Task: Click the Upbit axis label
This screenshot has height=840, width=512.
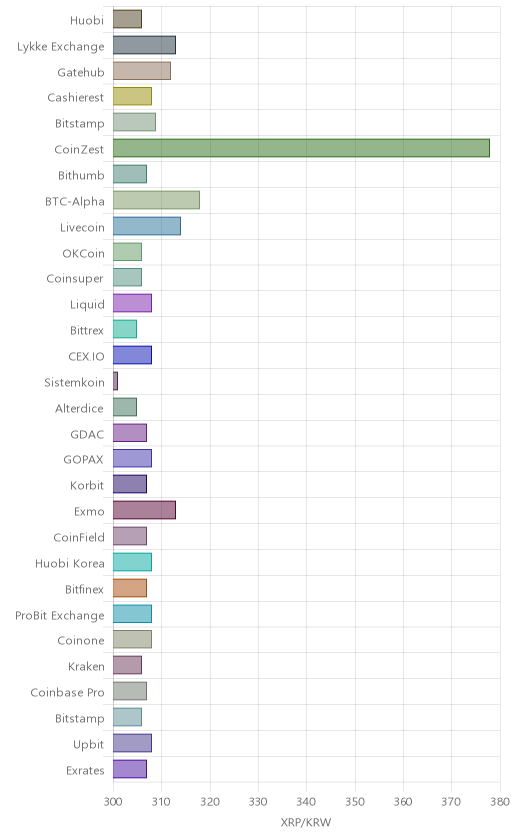Action: click(x=88, y=744)
